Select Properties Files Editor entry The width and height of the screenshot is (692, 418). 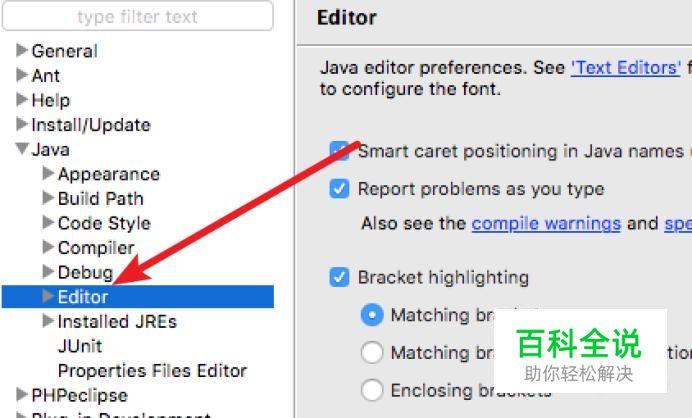[152, 371]
